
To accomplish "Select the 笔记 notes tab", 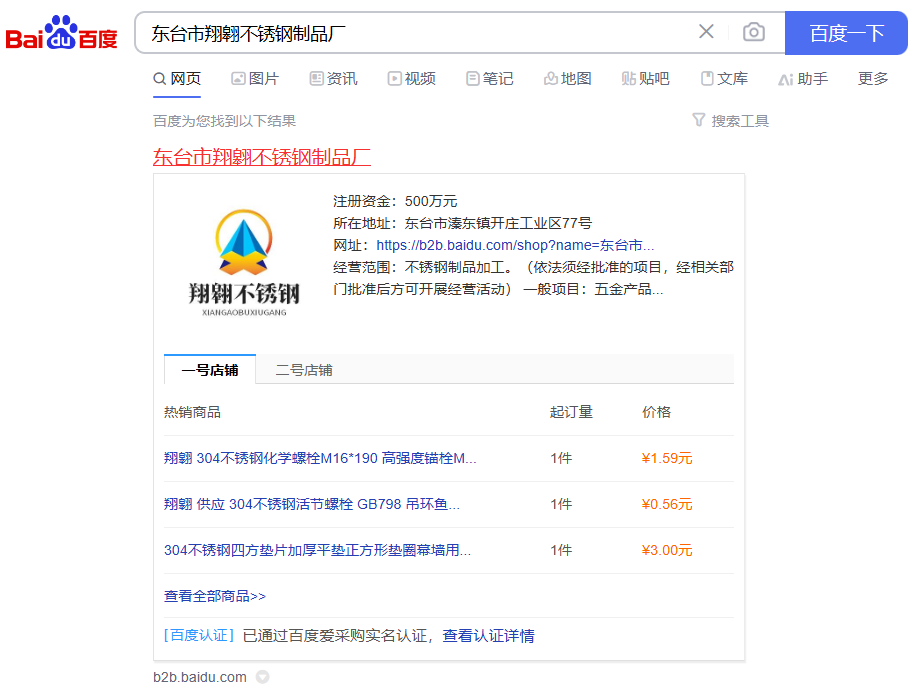I will tap(489, 78).
